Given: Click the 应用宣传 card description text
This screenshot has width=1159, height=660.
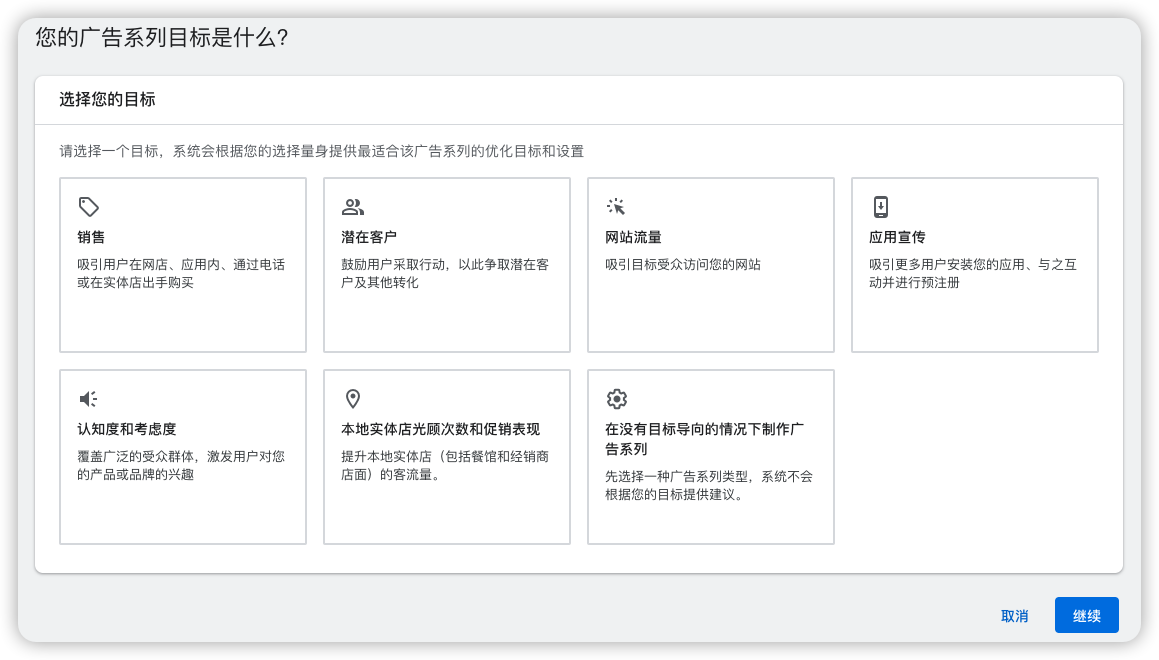Looking at the screenshot, I should tap(972, 274).
